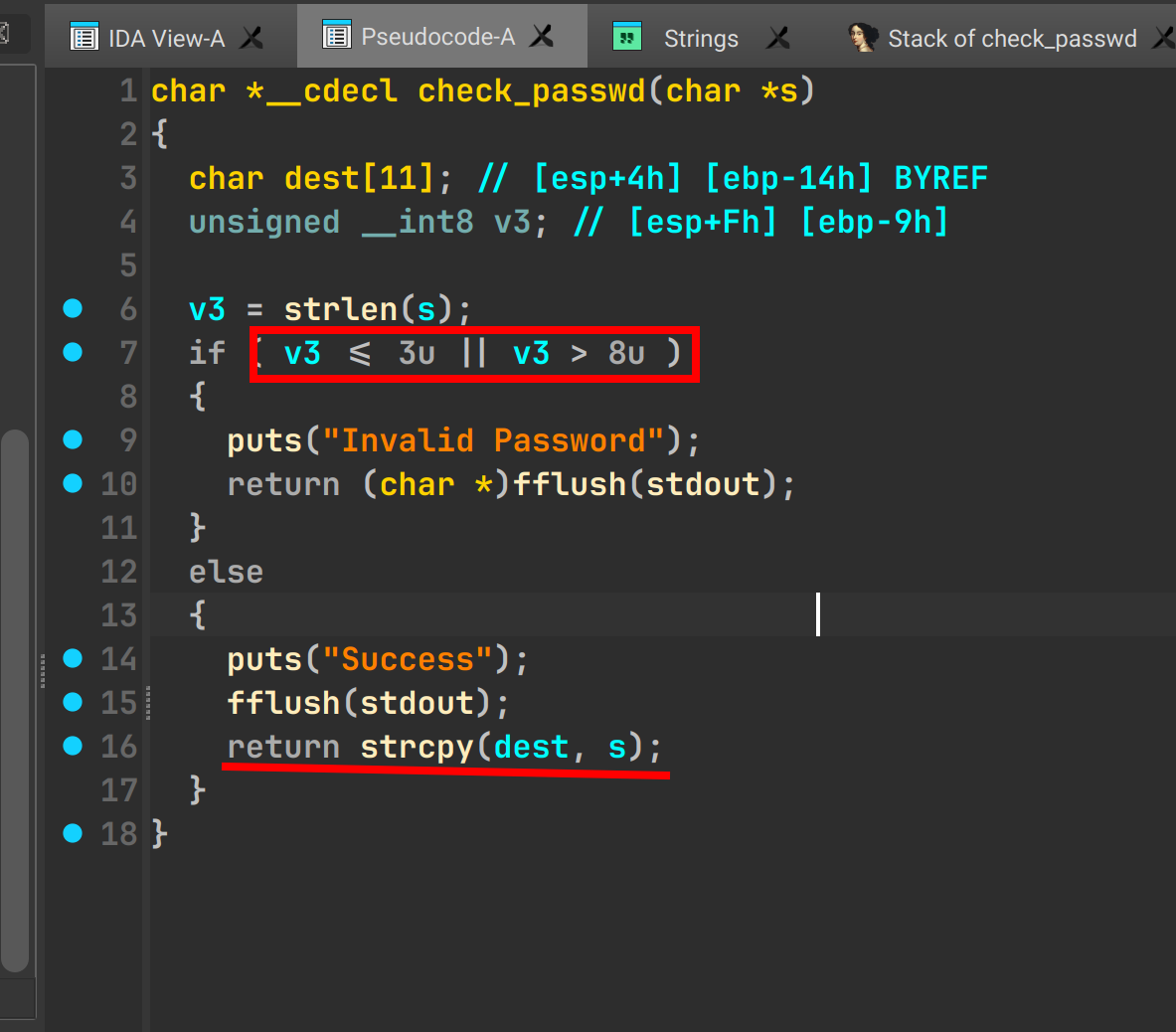Click the Stack of check_passwd portrait icon

(861, 38)
